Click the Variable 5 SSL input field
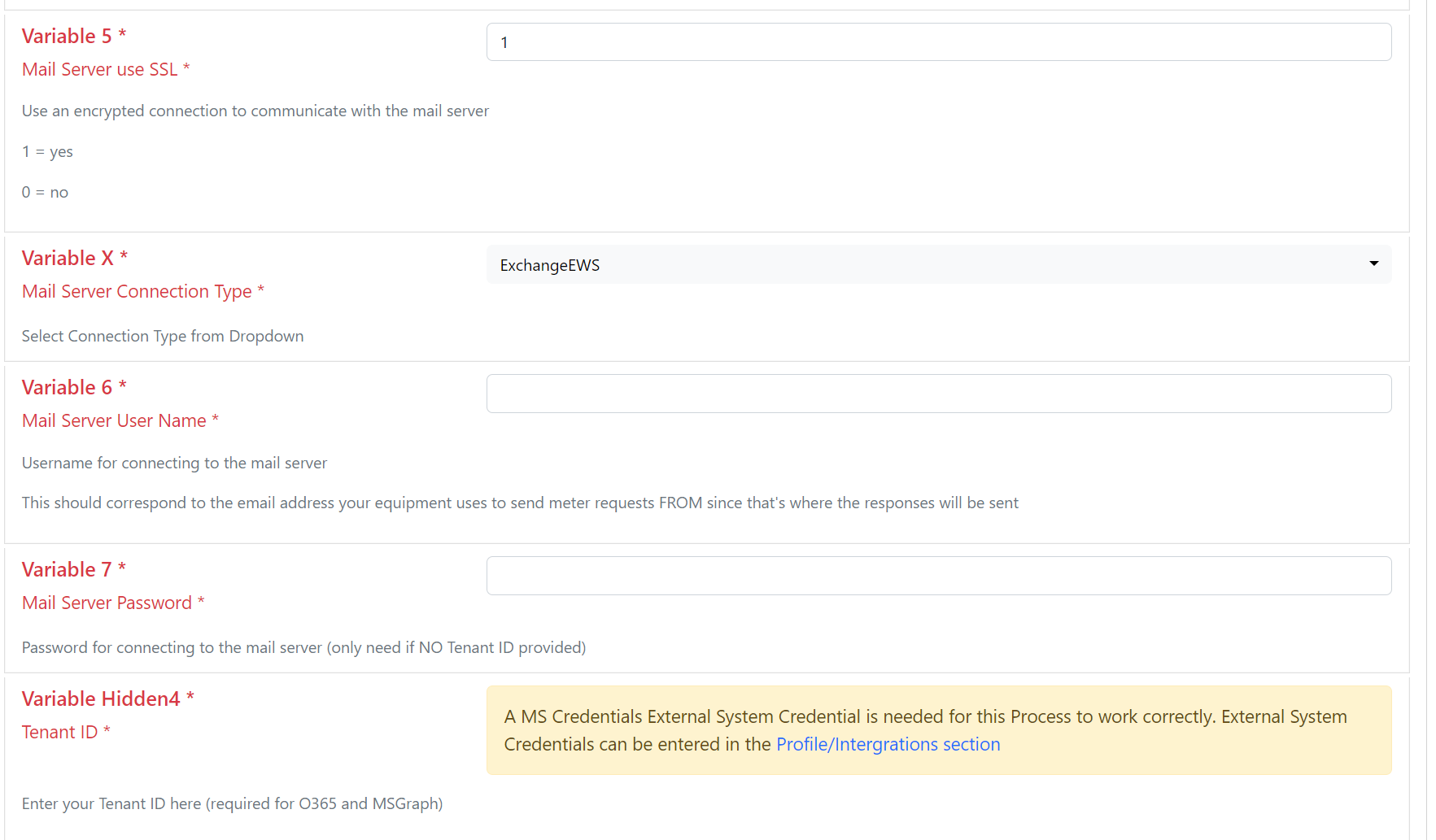Image resolution: width=1436 pixels, height=840 pixels. [939, 42]
